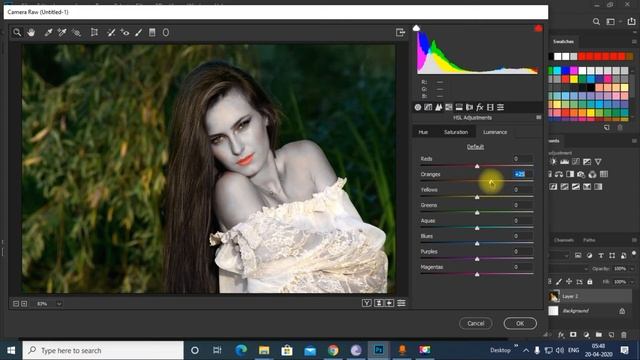Select the Red Eye Removal tool

pyautogui.click(x=125, y=32)
